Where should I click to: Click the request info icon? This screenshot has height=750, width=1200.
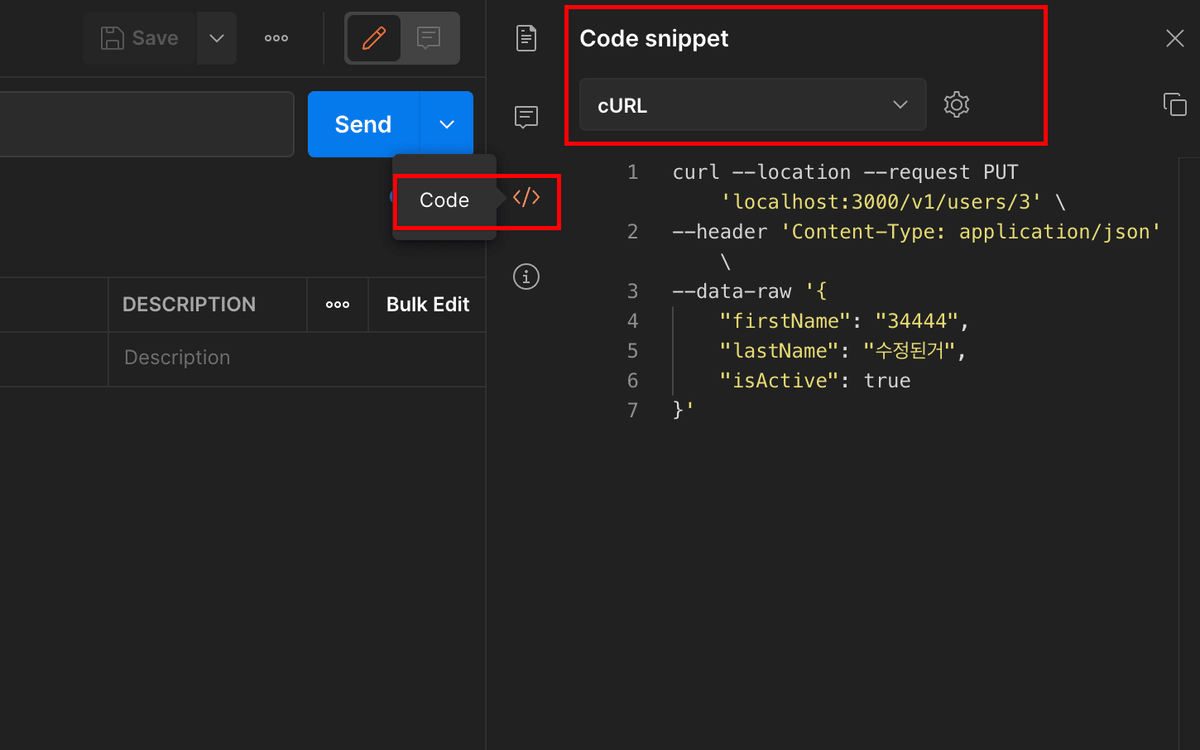[x=526, y=276]
